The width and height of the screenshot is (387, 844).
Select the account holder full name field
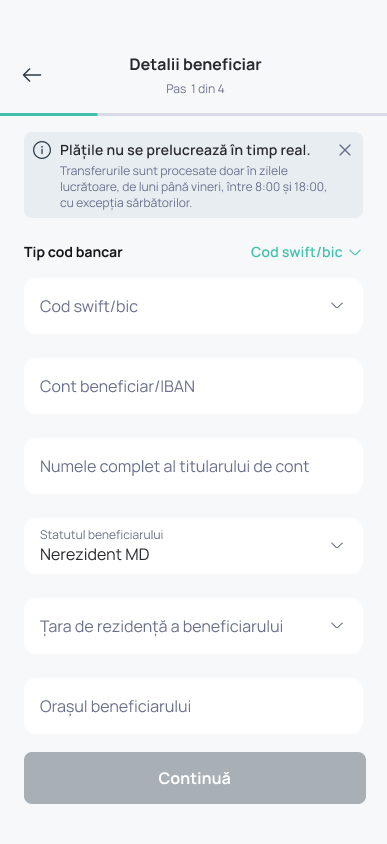tap(193, 466)
